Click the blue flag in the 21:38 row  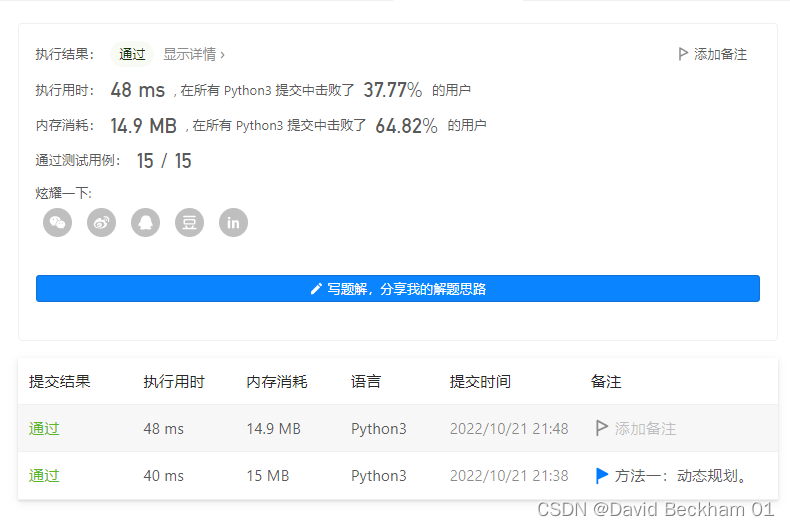pyautogui.click(x=602, y=475)
